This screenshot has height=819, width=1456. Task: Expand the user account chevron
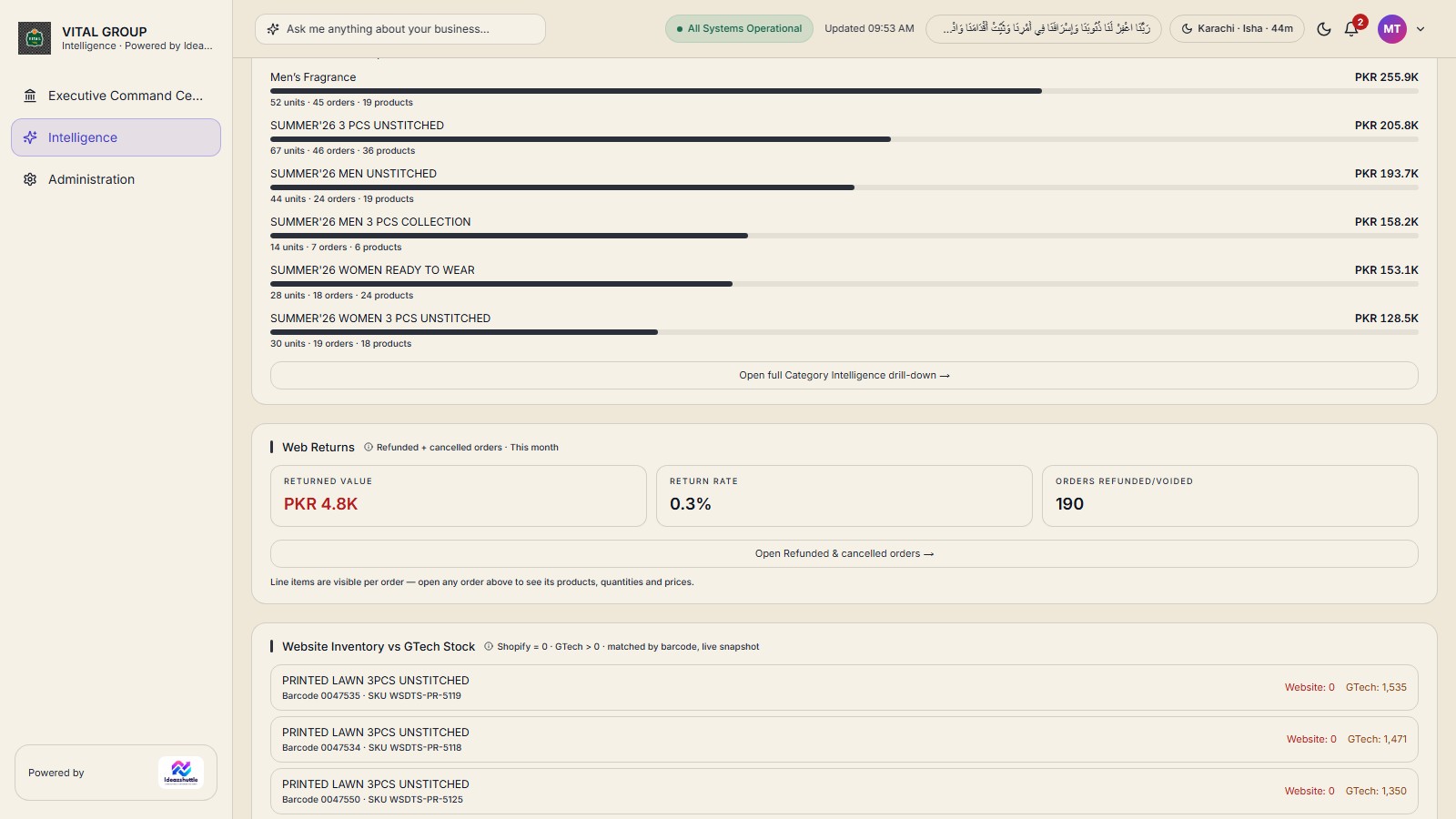pos(1421,29)
